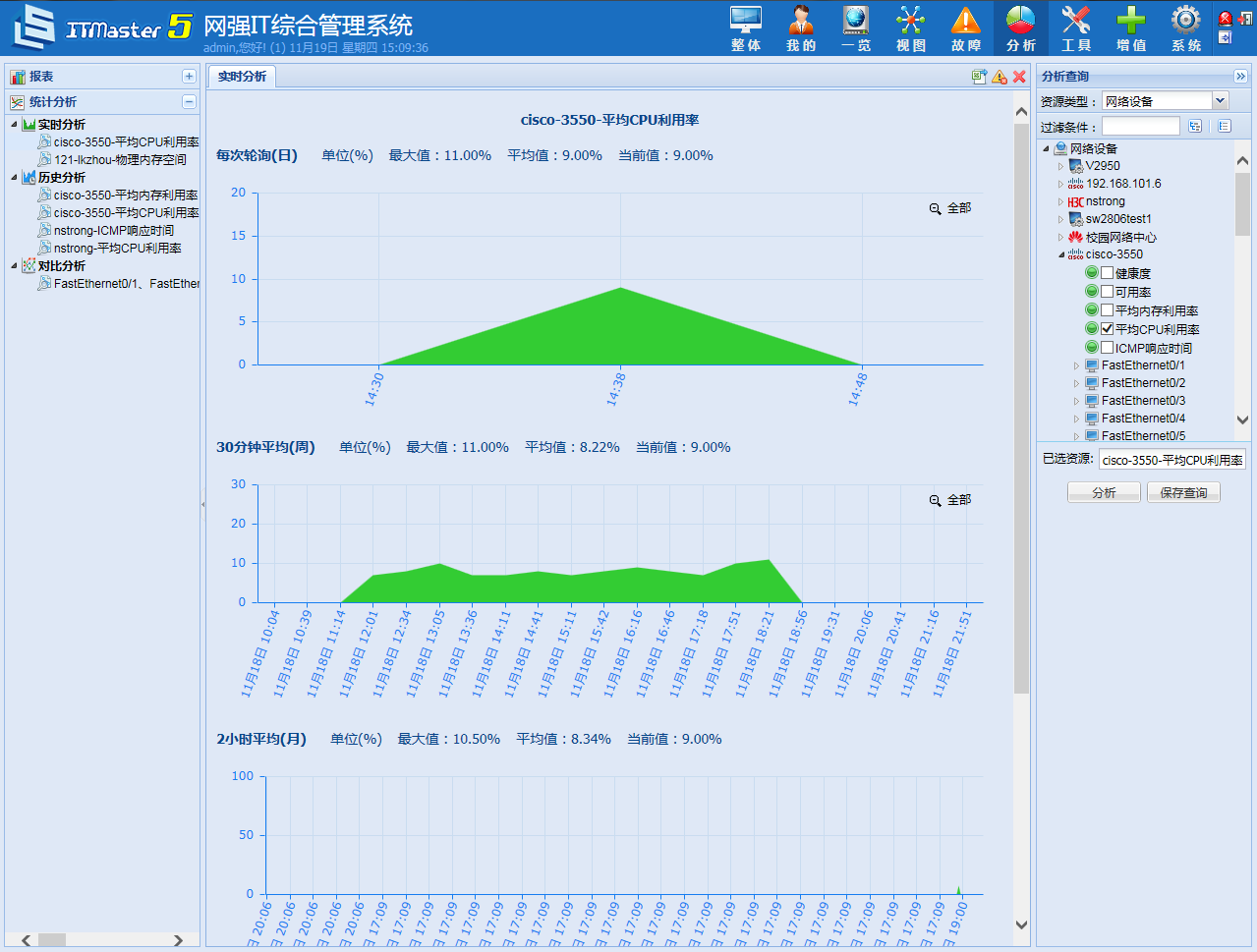Click 全部 on the weekly chart

959,500
